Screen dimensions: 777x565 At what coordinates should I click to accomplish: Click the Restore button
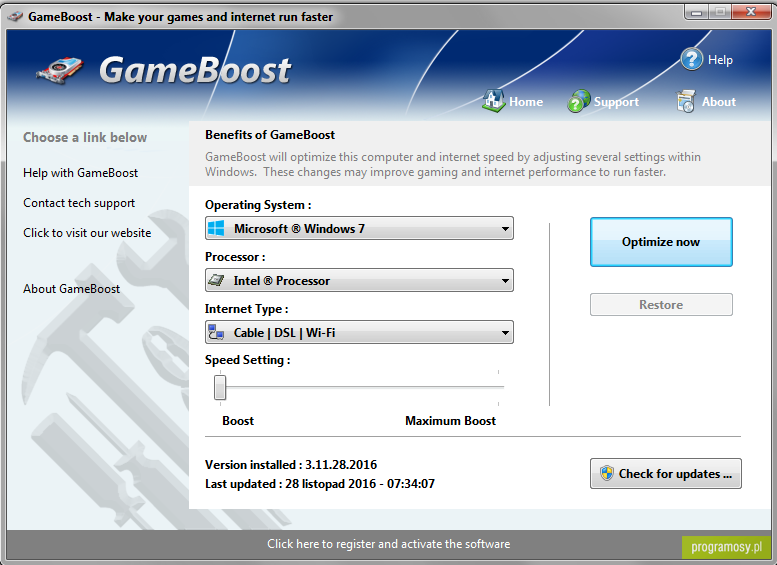[661, 304]
